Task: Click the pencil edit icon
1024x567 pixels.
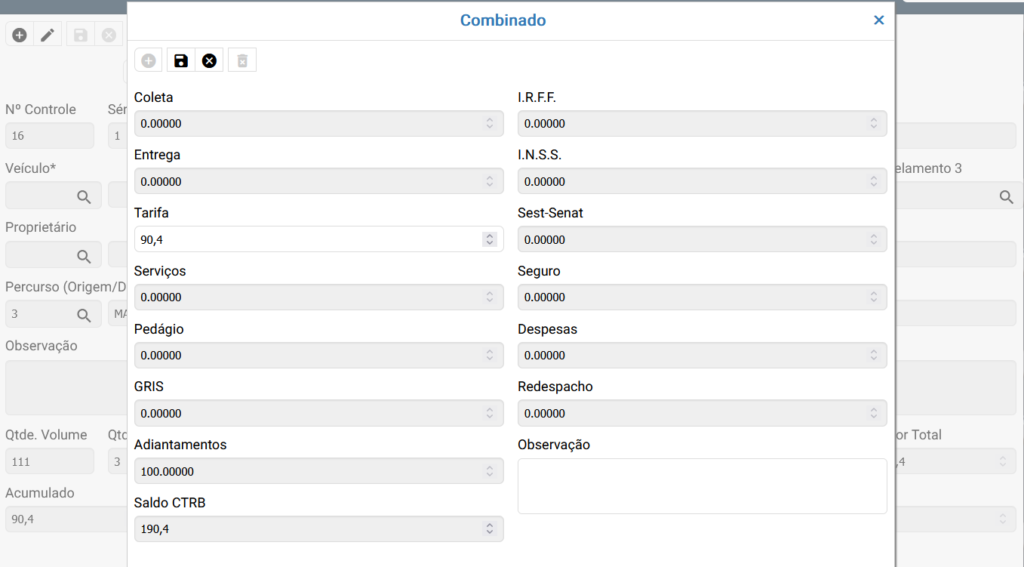Action: [x=47, y=35]
